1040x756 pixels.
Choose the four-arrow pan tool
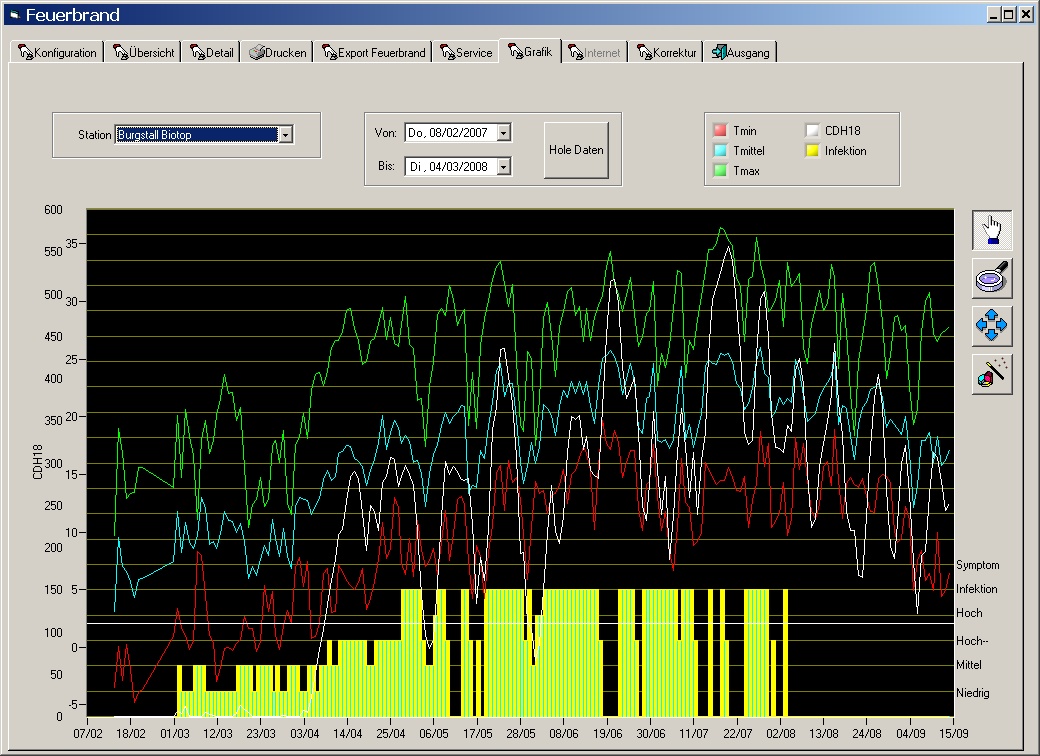[x=992, y=326]
